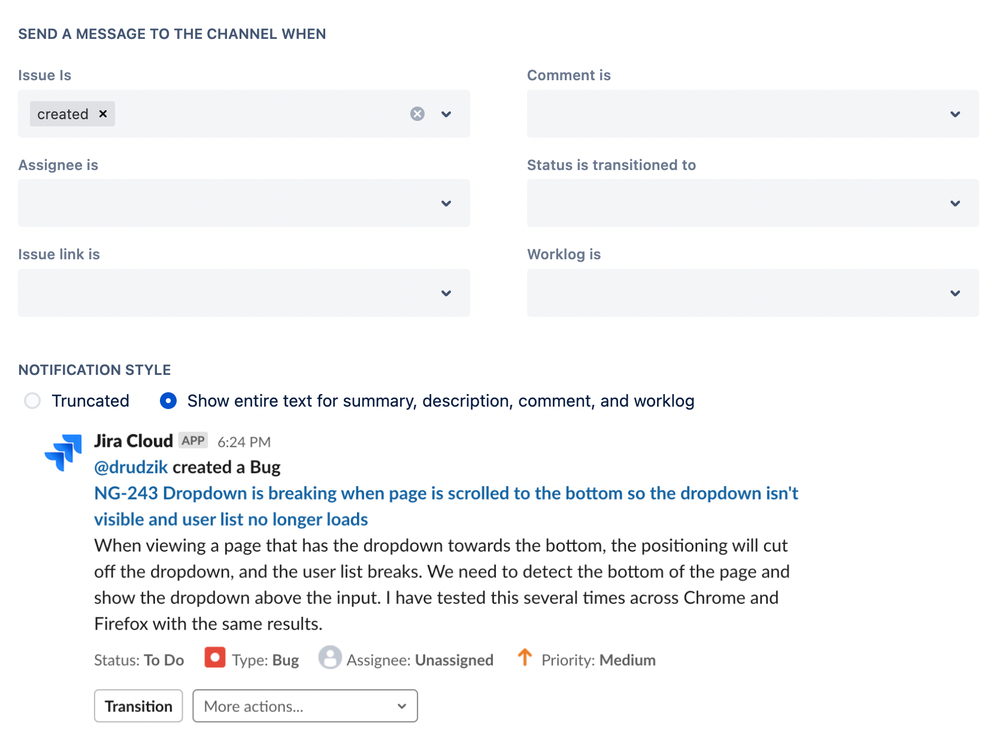Open the Assignee is dropdown

tap(244, 203)
